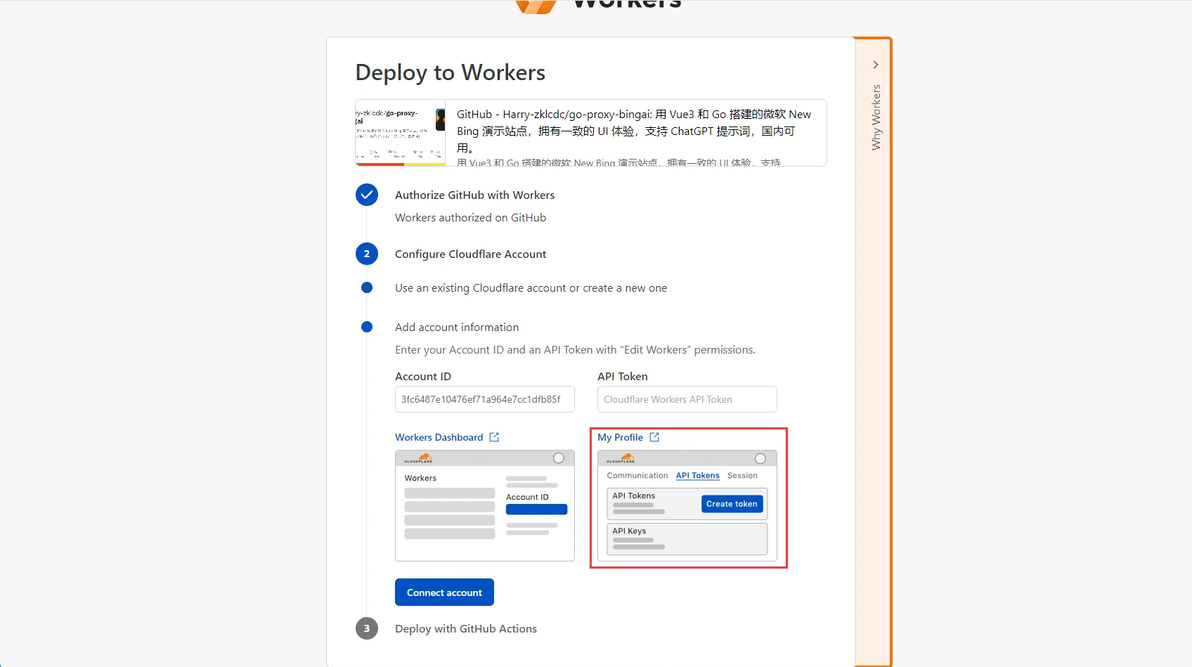The image size is (1192, 667).
Task: Click the Workers Dashboard illustration image
Action: pyautogui.click(x=484, y=506)
